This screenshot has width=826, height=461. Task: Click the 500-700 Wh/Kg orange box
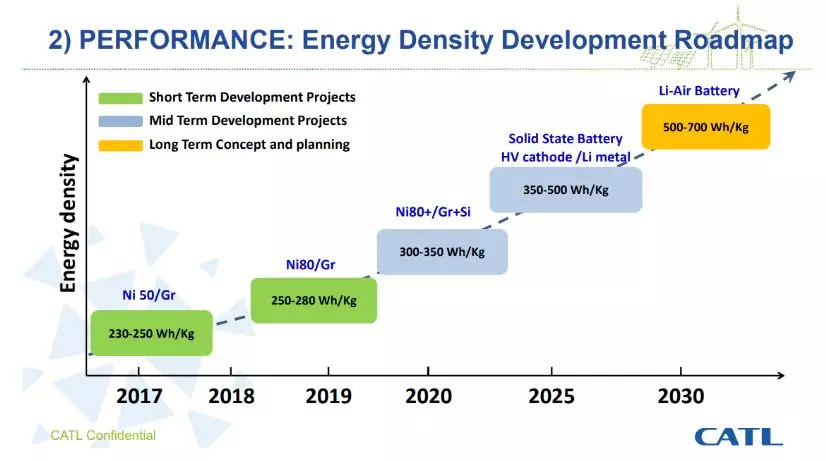click(x=706, y=127)
